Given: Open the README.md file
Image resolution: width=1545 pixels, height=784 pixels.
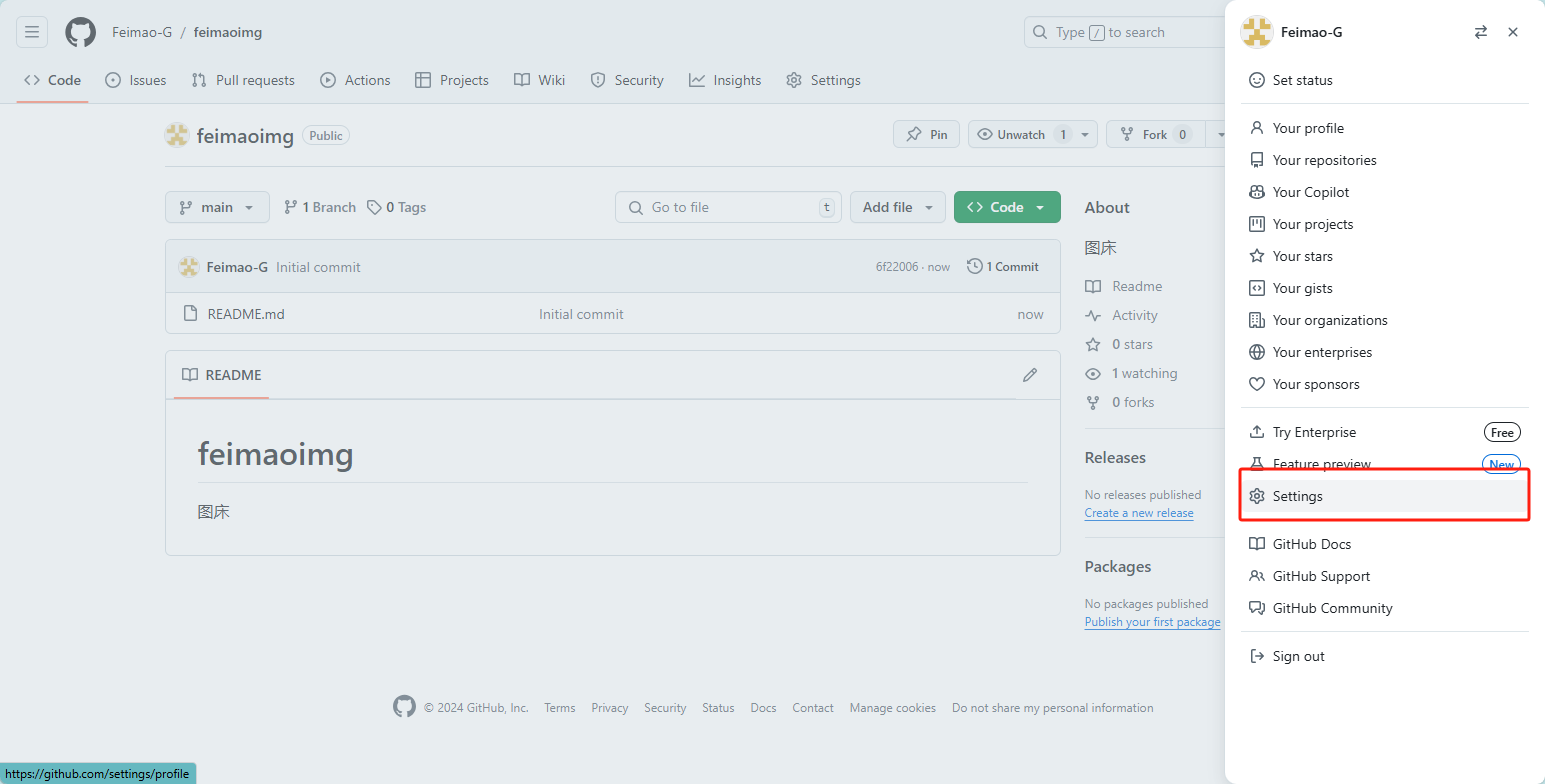Looking at the screenshot, I should (x=246, y=314).
